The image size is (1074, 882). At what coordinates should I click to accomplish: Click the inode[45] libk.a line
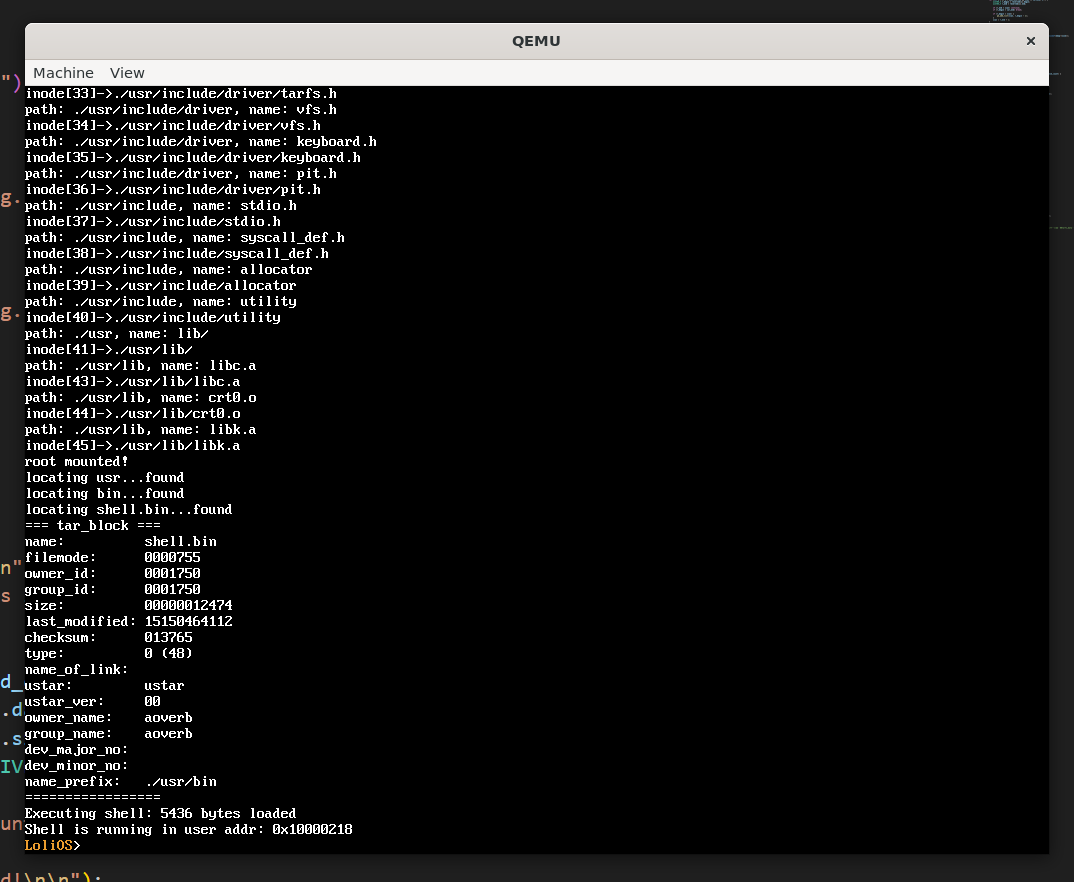pyautogui.click(x=132, y=445)
